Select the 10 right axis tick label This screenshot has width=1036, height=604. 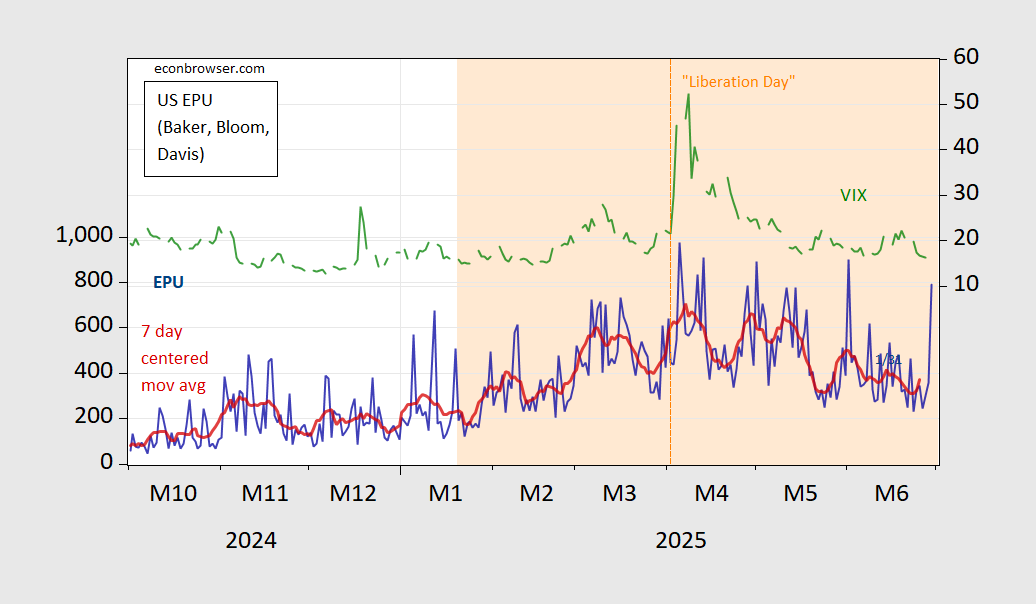965,285
